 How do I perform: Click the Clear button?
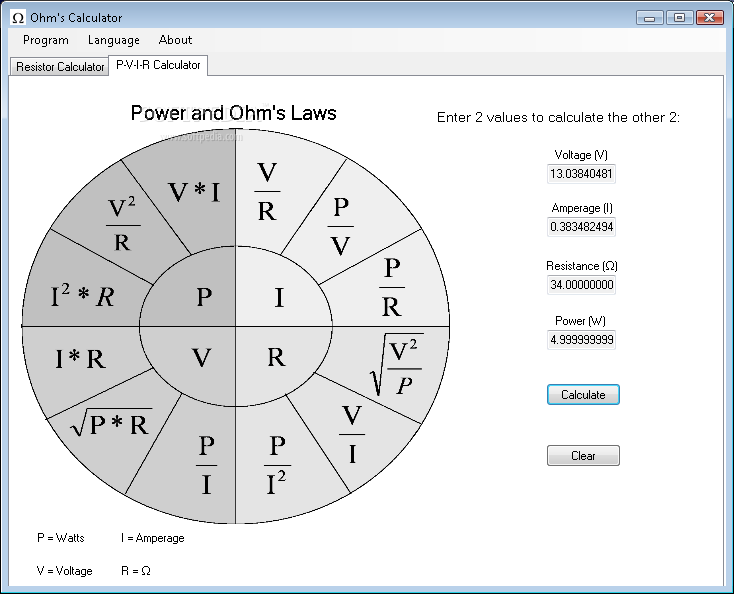click(x=583, y=455)
